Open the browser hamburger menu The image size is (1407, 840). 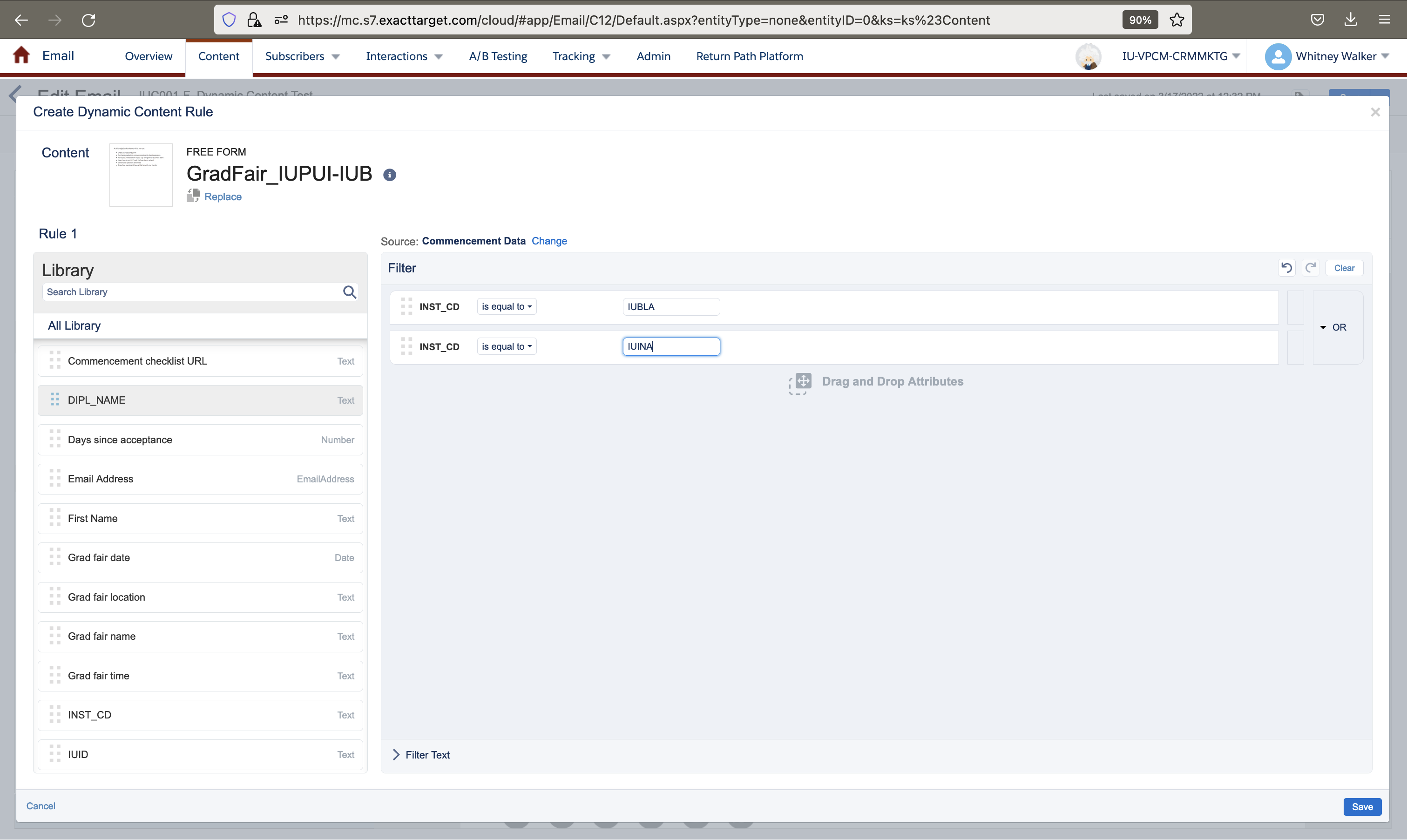[x=1384, y=20]
